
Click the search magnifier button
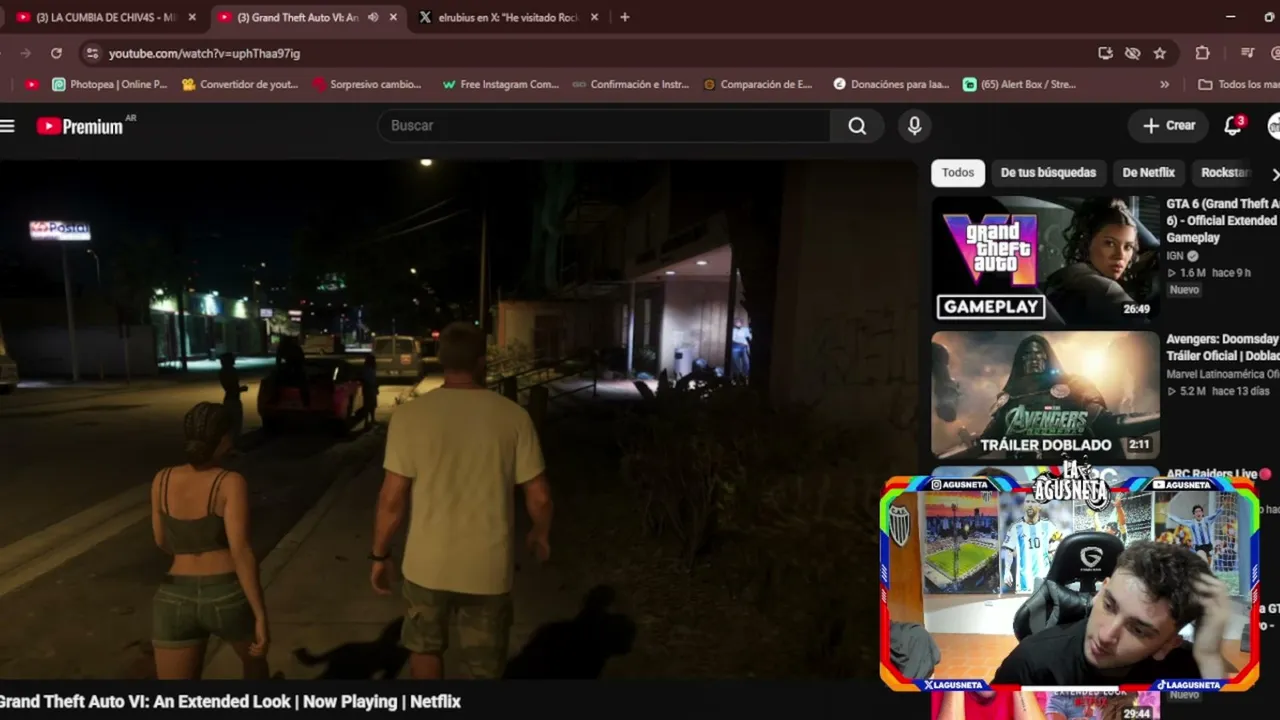pos(857,126)
